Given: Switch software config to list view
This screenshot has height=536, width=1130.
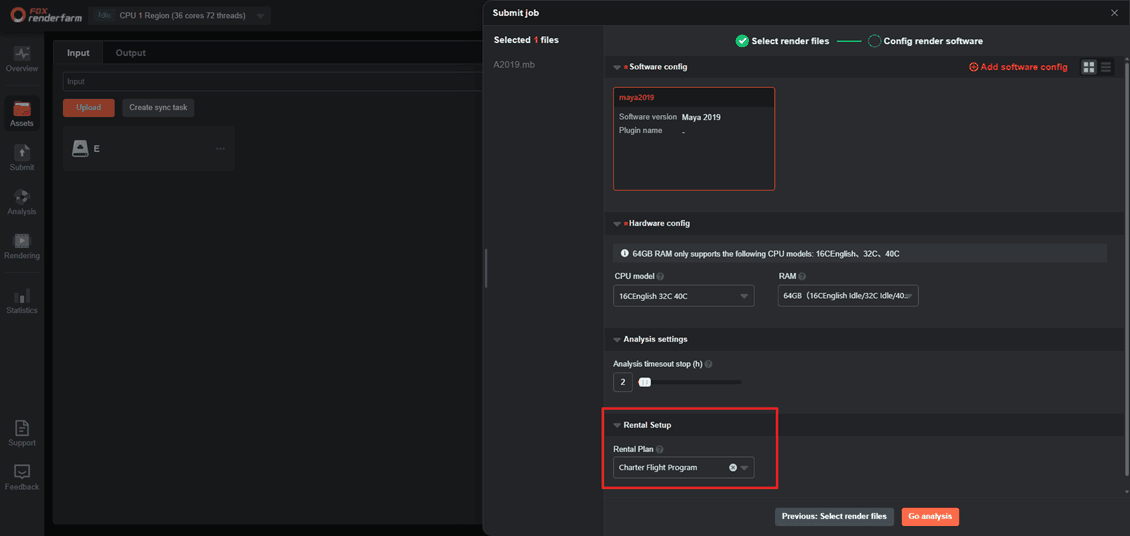Looking at the screenshot, I should coord(1106,67).
